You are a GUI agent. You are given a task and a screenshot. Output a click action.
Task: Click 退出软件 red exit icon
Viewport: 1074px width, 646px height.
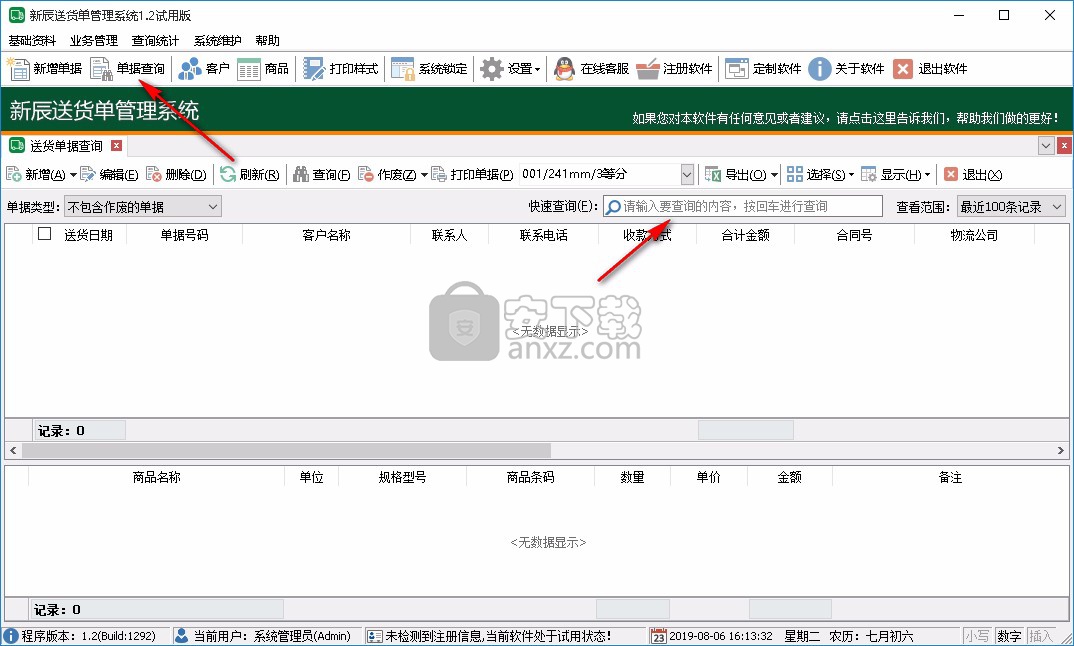pyautogui.click(x=903, y=69)
